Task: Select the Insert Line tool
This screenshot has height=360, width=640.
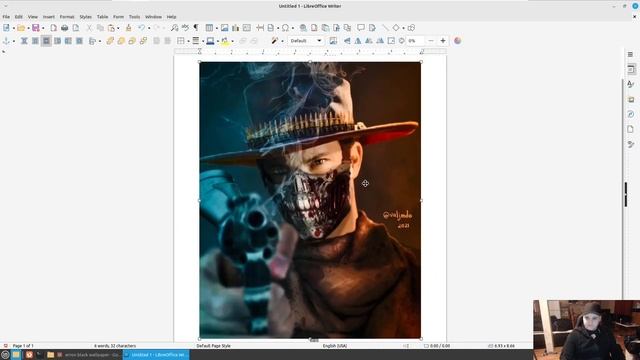Action: tap(385, 28)
